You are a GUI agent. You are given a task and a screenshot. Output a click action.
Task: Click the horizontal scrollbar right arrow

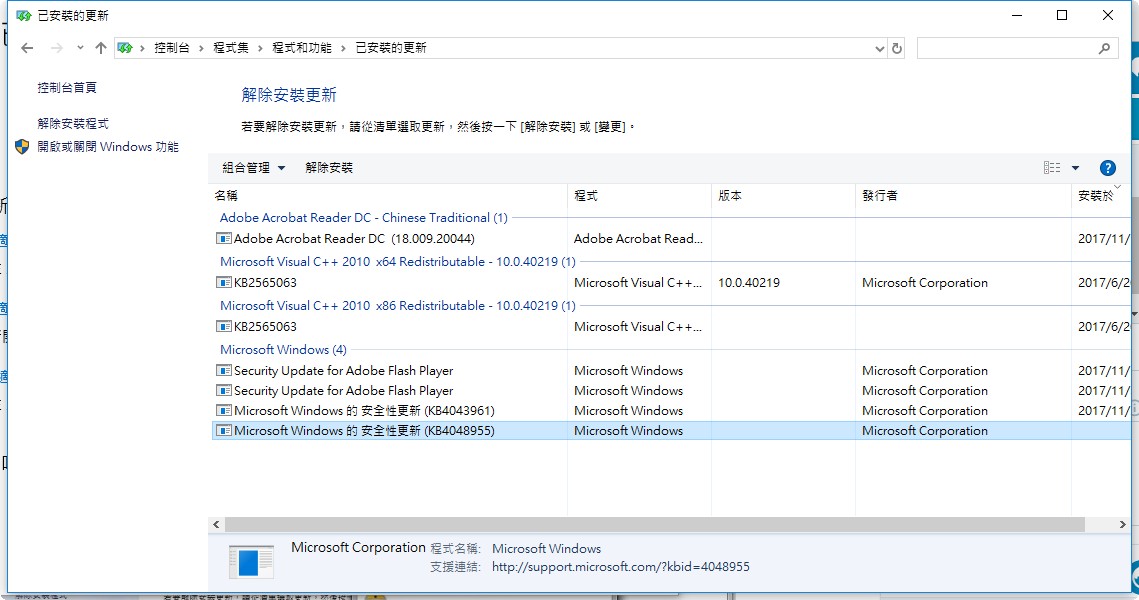tap(1121, 524)
